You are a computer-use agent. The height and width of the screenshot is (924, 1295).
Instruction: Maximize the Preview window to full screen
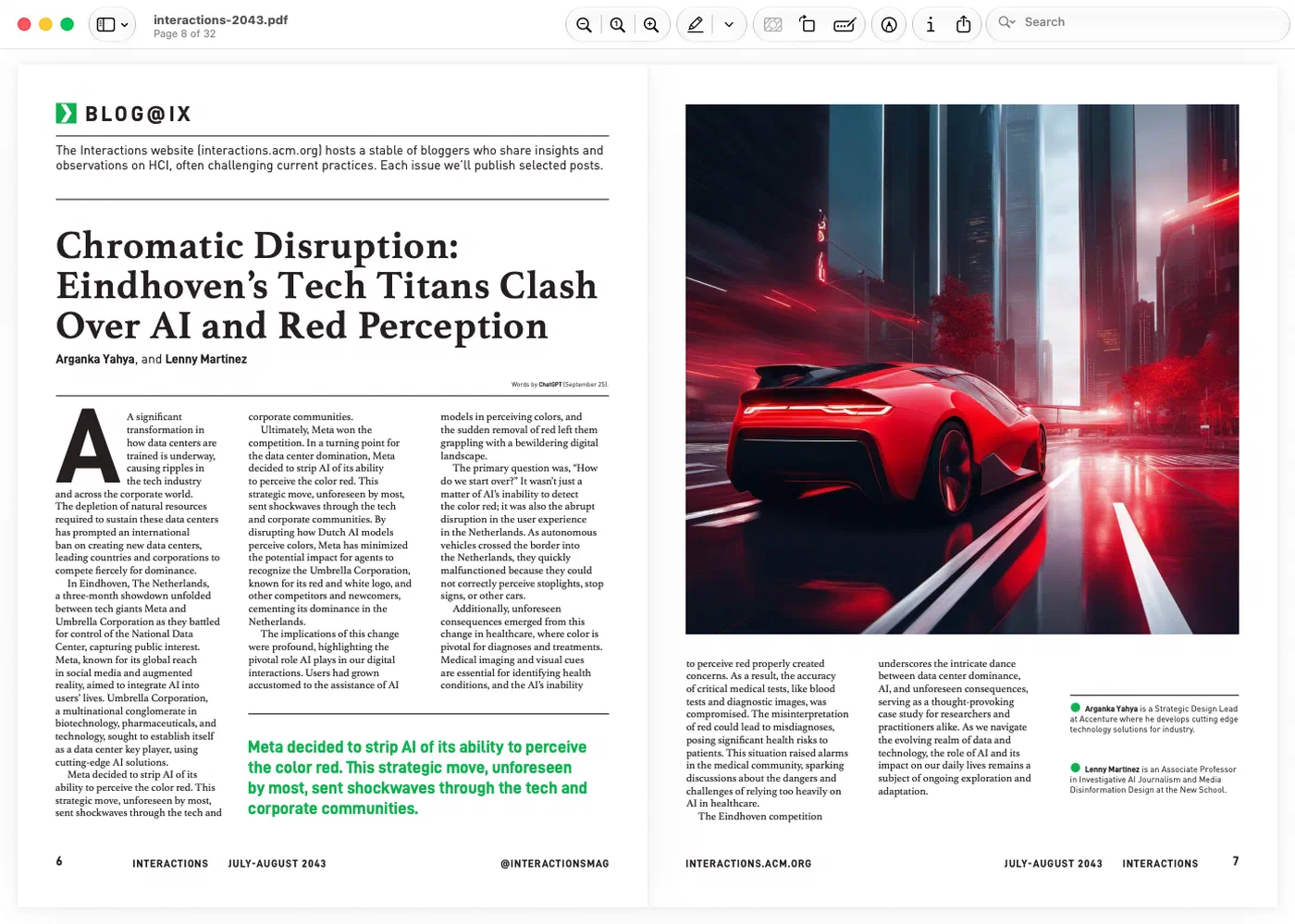point(68,24)
